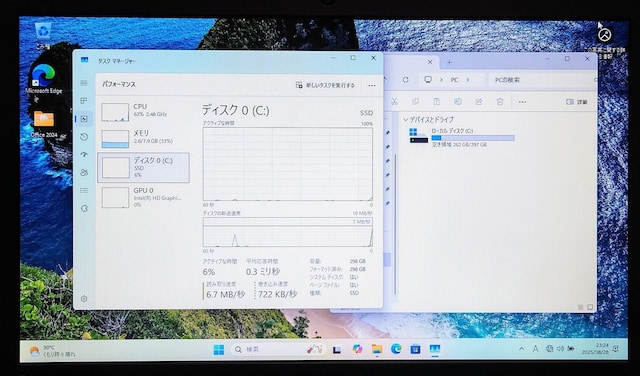Viewport: 640px width, 376px height.
Task: Click Task Manager icon in taskbar
Action: click(x=435, y=349)
